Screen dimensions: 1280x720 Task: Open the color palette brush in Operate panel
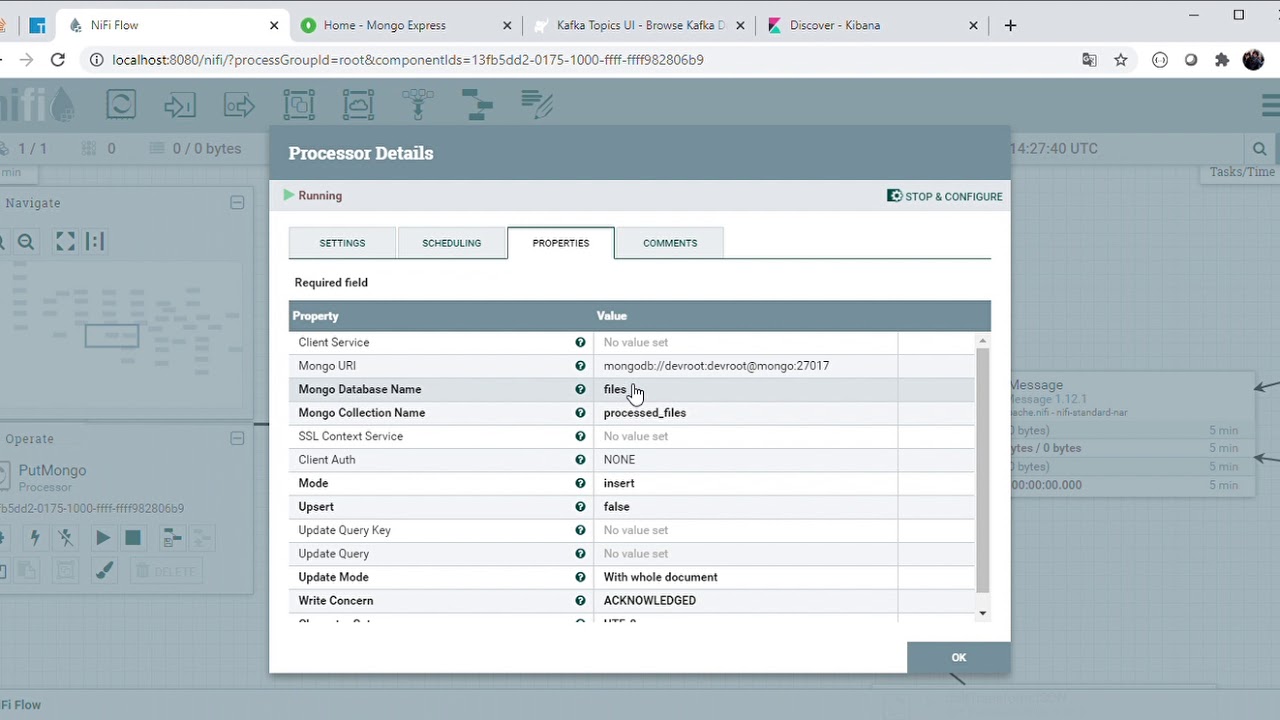pyautogui.click(x=103, y=570)
